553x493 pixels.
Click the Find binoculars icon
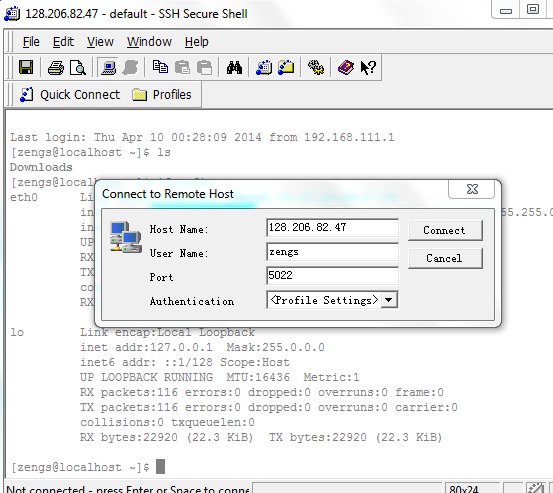click(x=234, y=67)
